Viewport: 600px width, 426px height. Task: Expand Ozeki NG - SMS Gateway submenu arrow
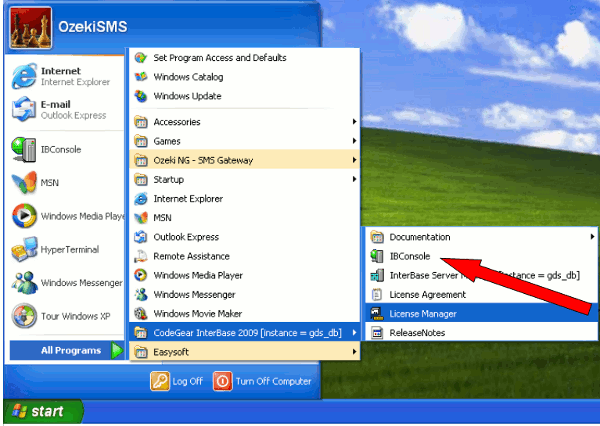pos(354,160)
